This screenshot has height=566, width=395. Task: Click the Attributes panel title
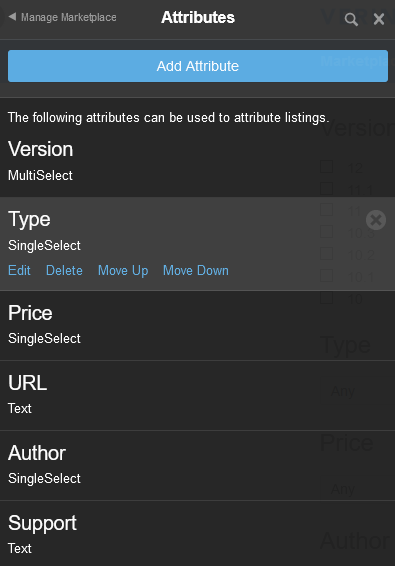(x=198, y=17)
